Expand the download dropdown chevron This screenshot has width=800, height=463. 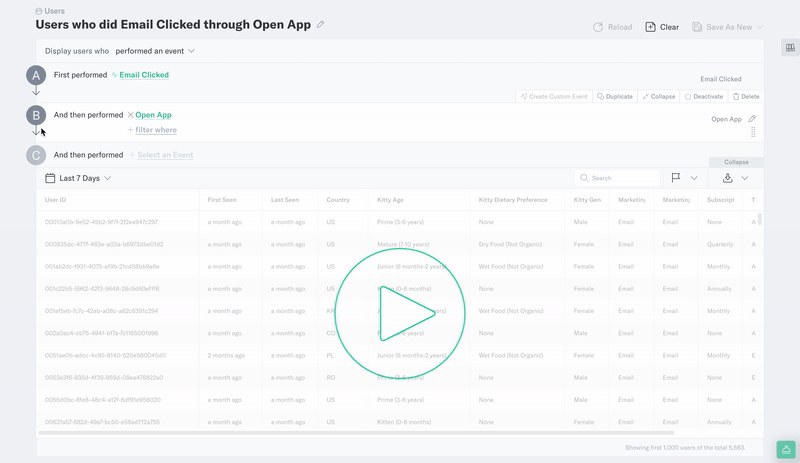[x=745, y=178]
